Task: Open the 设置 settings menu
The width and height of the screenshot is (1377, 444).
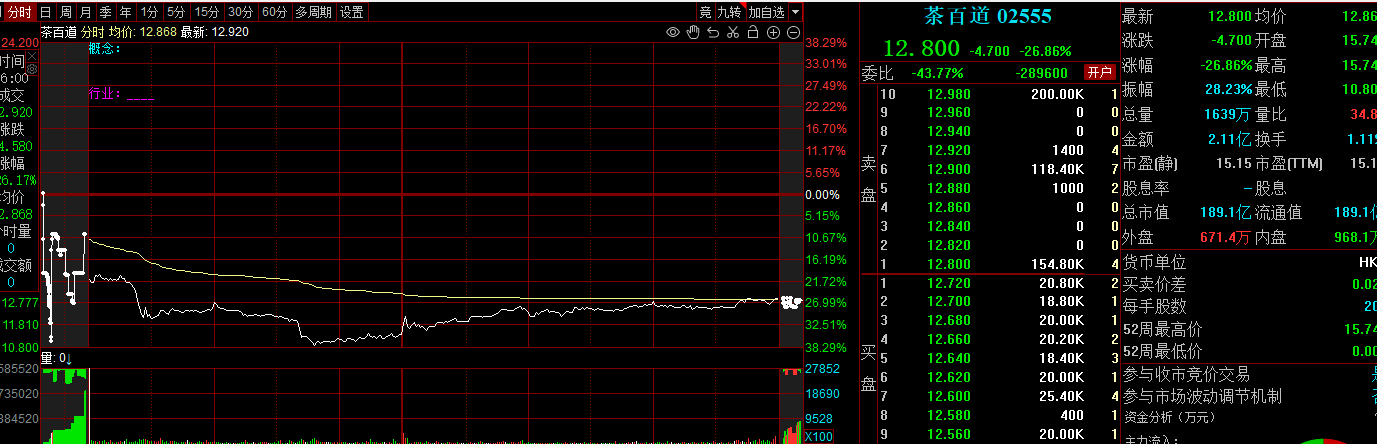Action: point(352,12)
